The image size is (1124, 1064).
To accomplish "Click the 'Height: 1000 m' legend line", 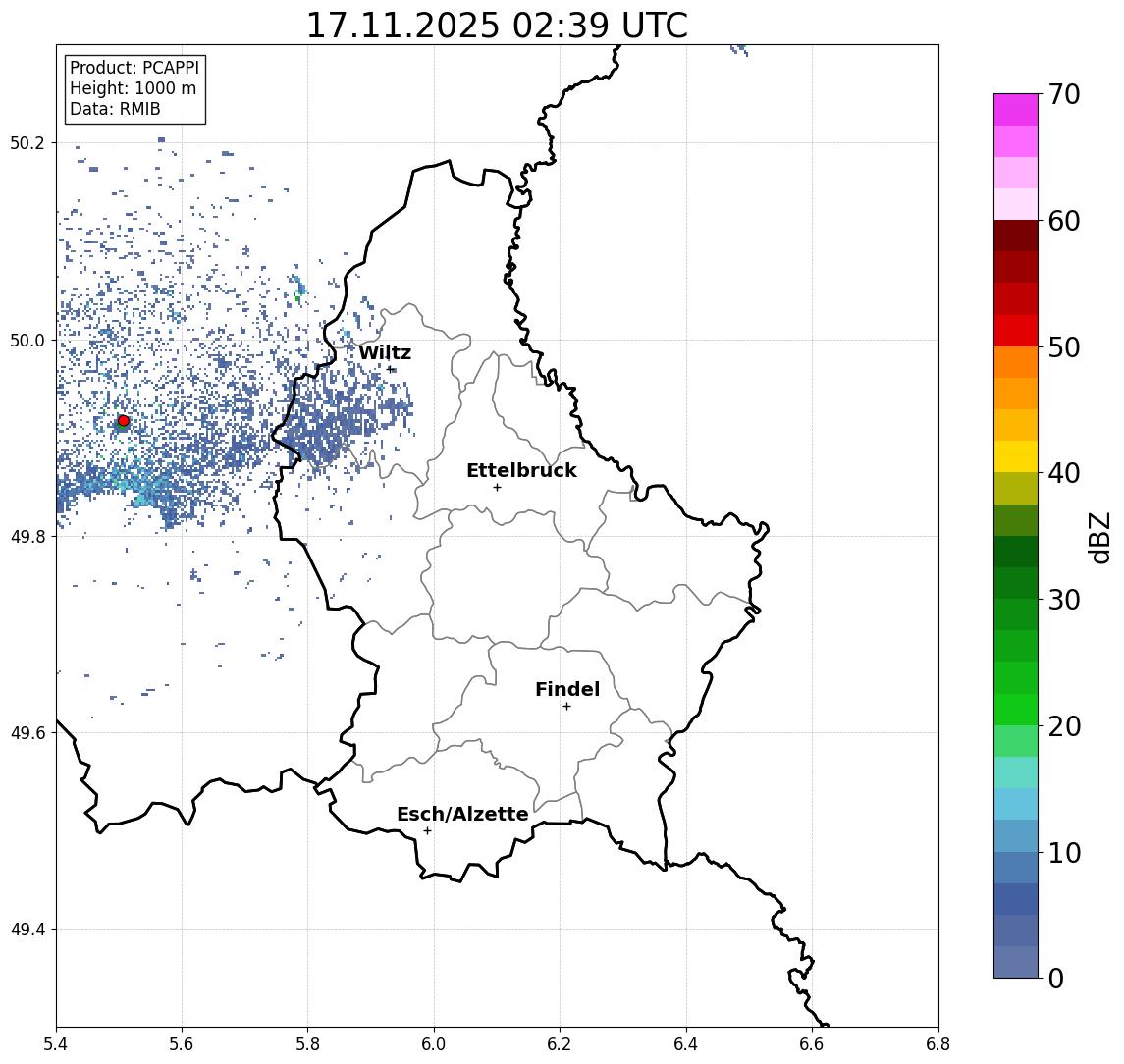I will [x=133, y=88].
